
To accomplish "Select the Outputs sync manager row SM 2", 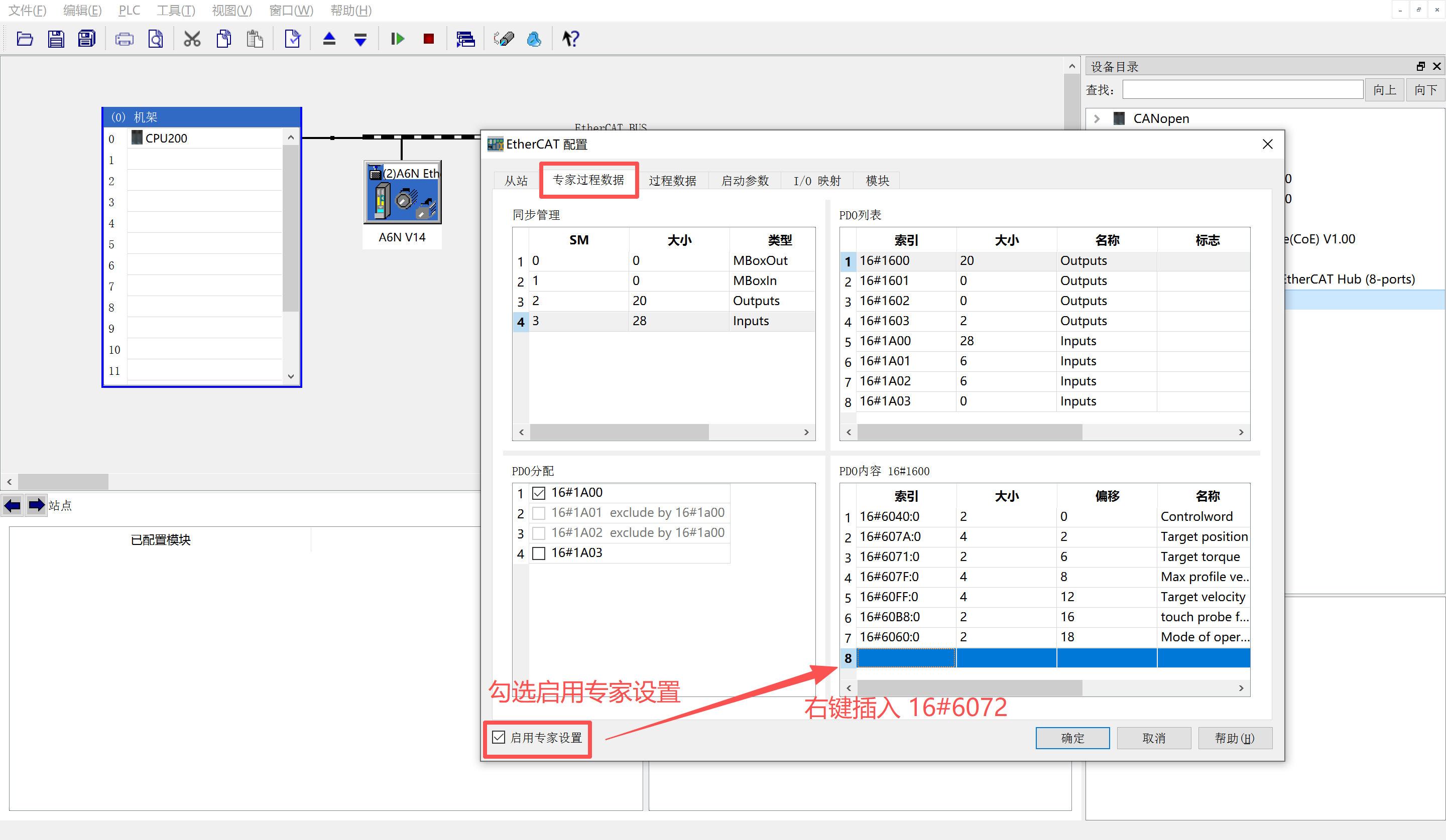I will tap(664, 301).
